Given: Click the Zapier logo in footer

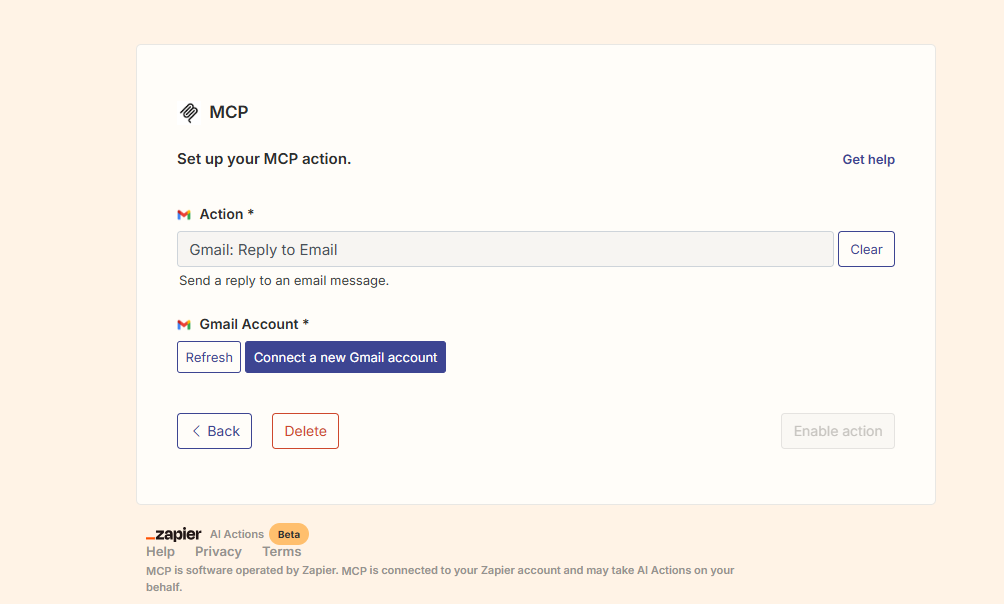Looking at the screenshot, I should coord(174,534).
